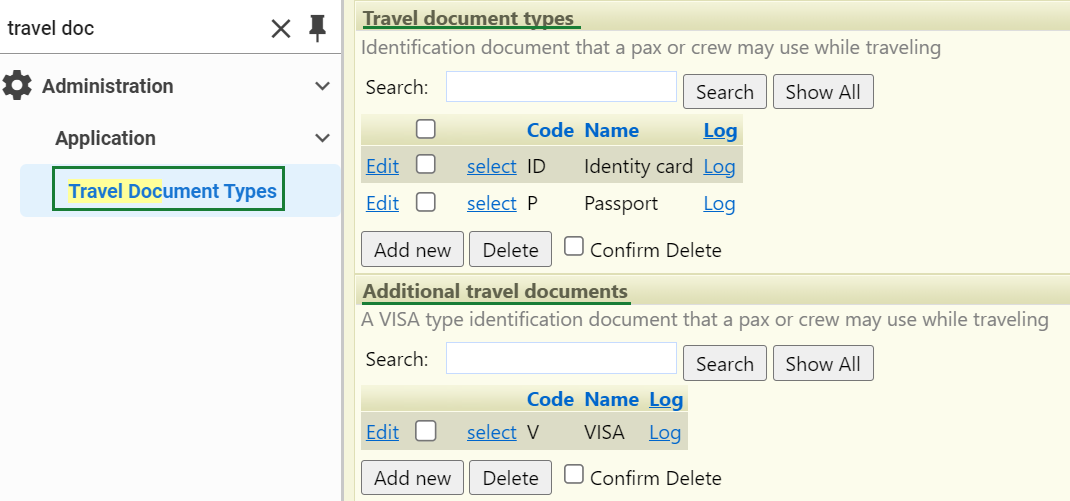Screen dimensions: 1070x501
Task: Click the Administration gear icon
Action: 17,86
